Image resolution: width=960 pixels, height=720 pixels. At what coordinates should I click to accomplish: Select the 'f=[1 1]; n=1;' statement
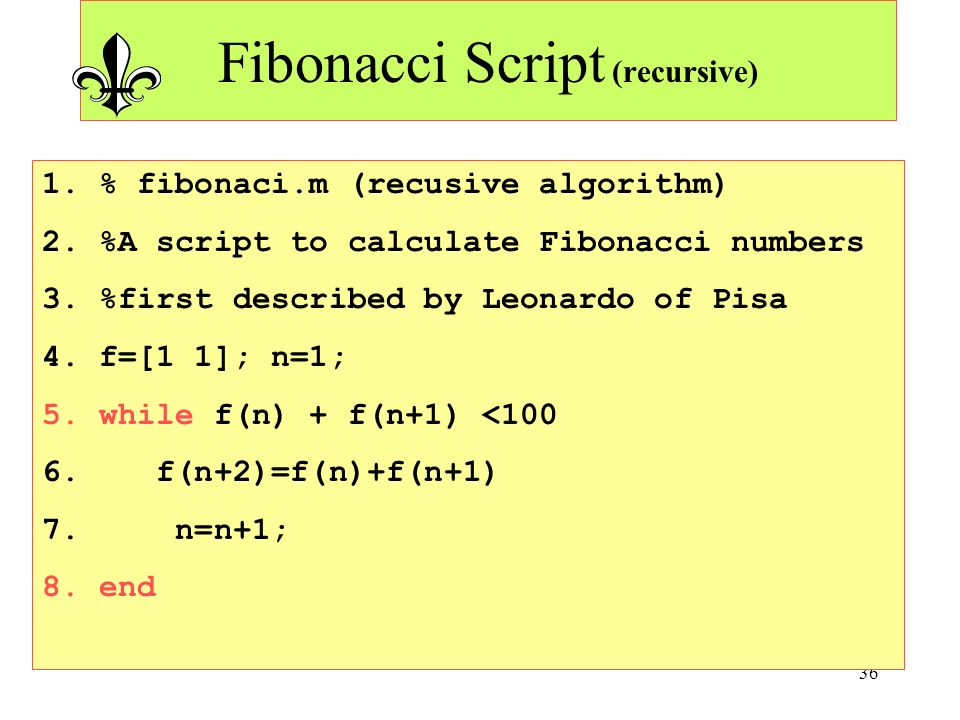click(x=222, y=356)
